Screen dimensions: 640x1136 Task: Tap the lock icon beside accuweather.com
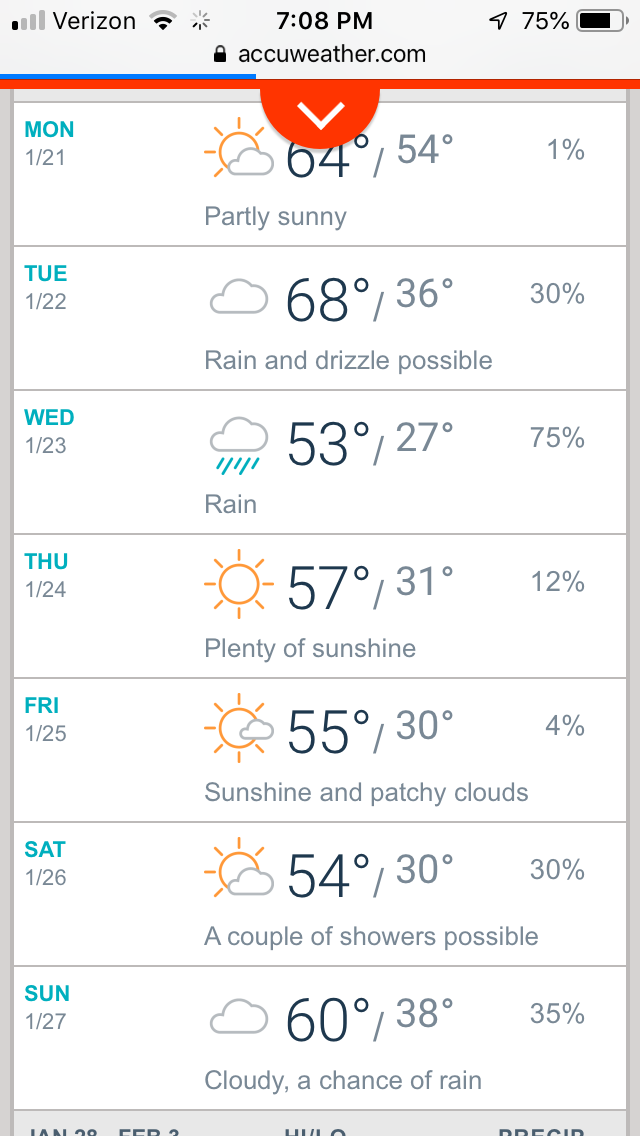pyautogui.click(x=221, y=55)
